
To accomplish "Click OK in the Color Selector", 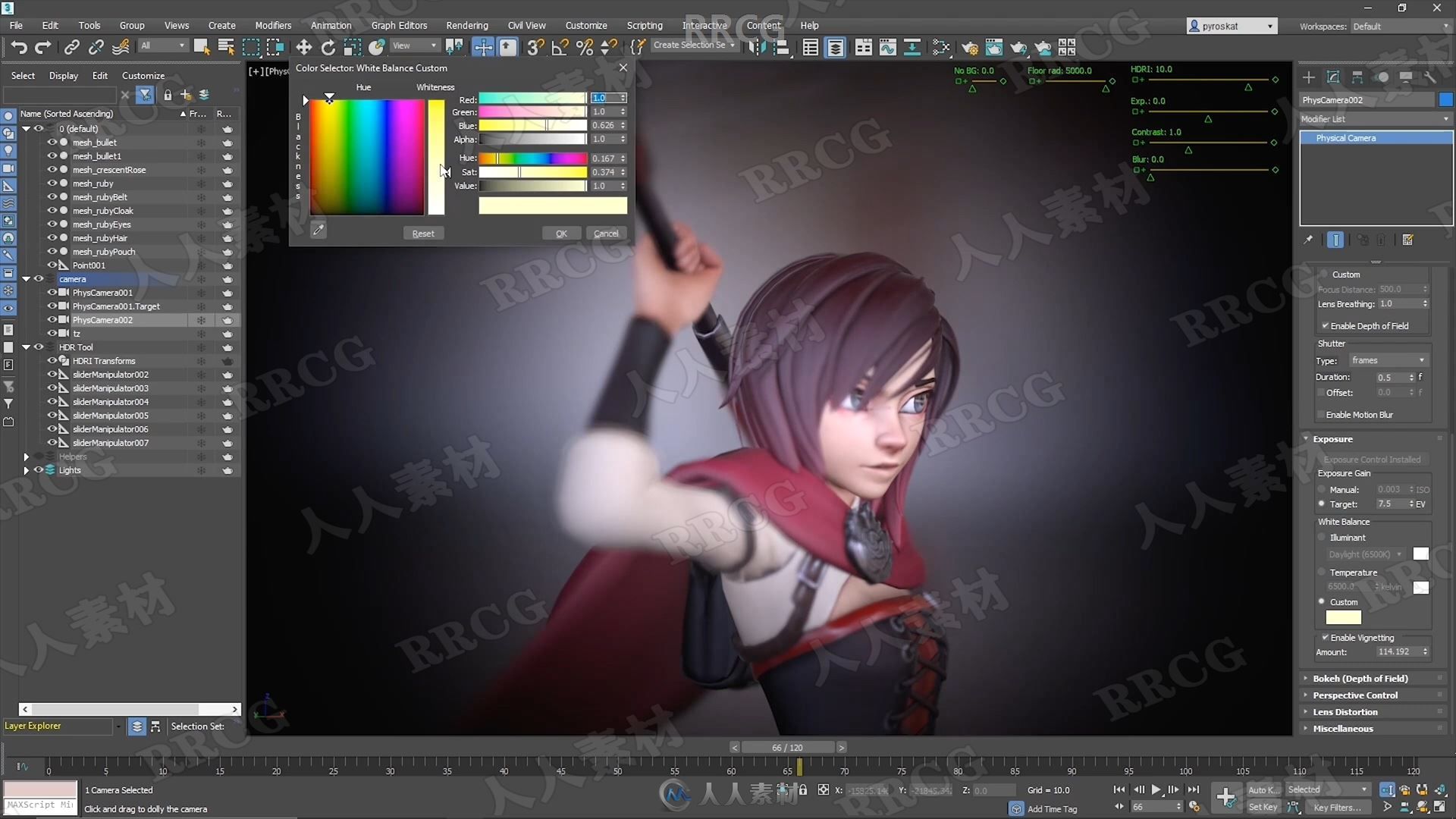I will (561, 234).
